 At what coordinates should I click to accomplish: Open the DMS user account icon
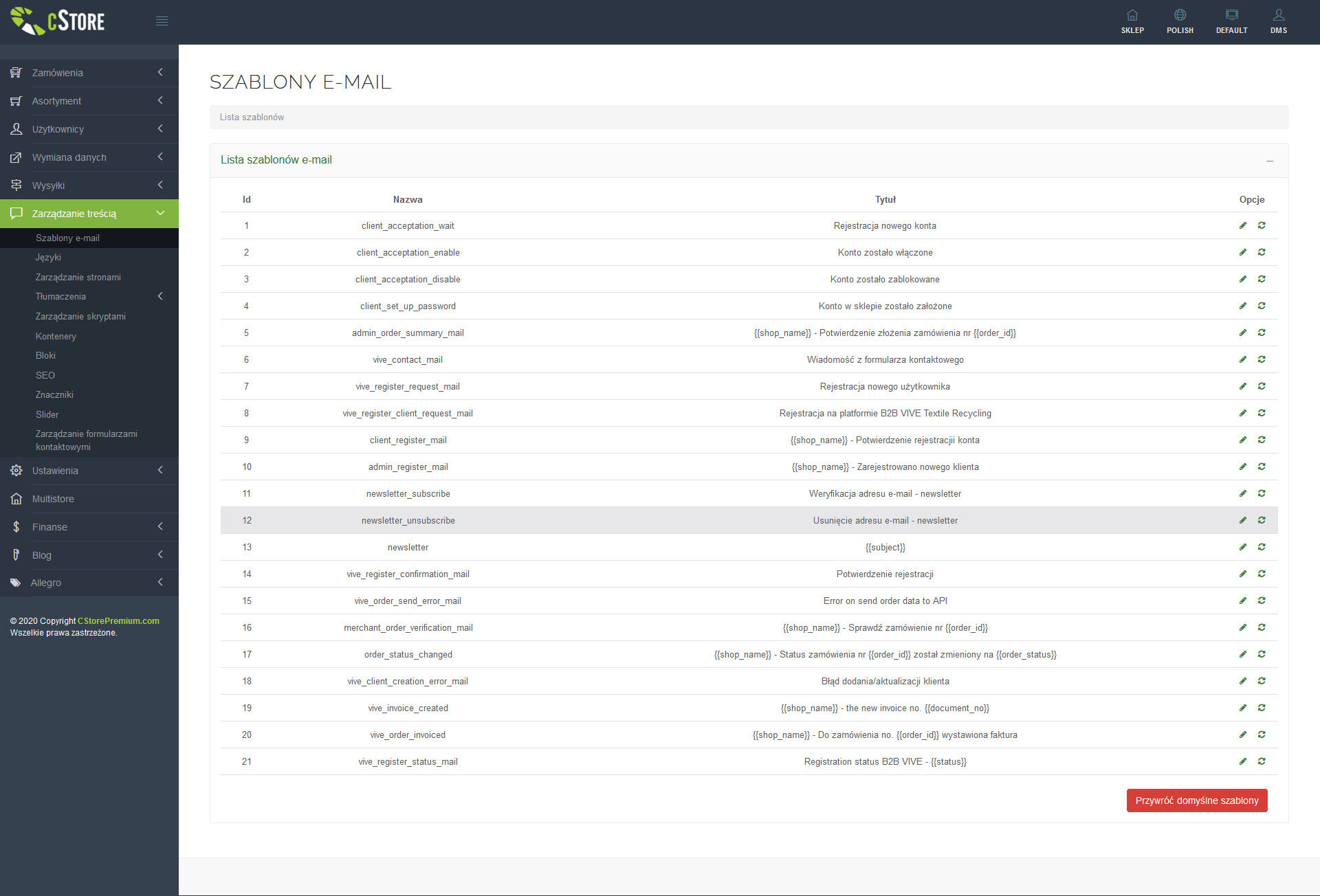click(1279, 21)
